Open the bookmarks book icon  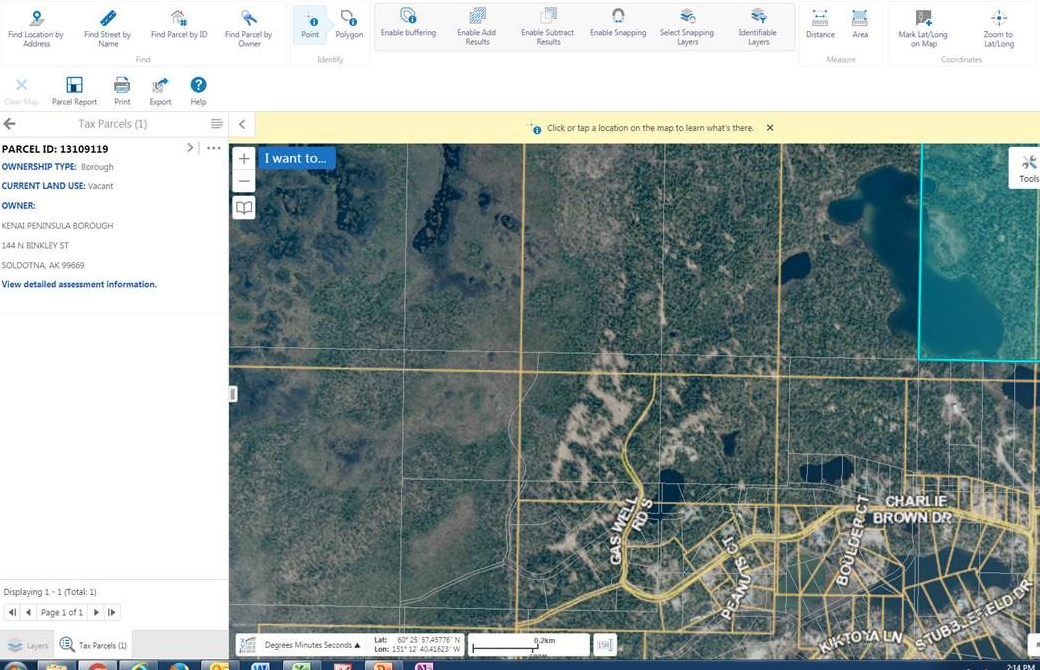click(x=244, y=208)
